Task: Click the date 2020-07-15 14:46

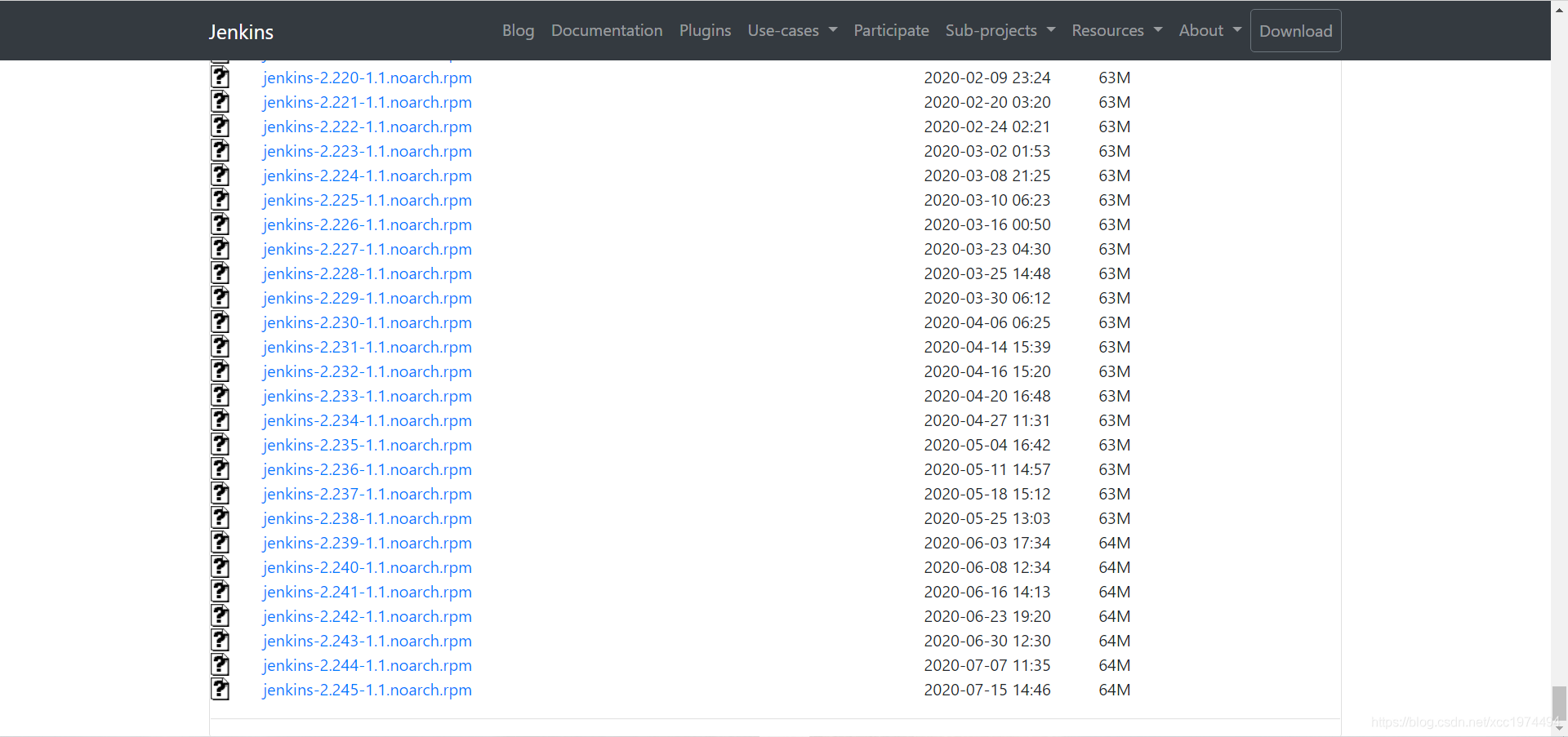Action: [x=987, y=690]
